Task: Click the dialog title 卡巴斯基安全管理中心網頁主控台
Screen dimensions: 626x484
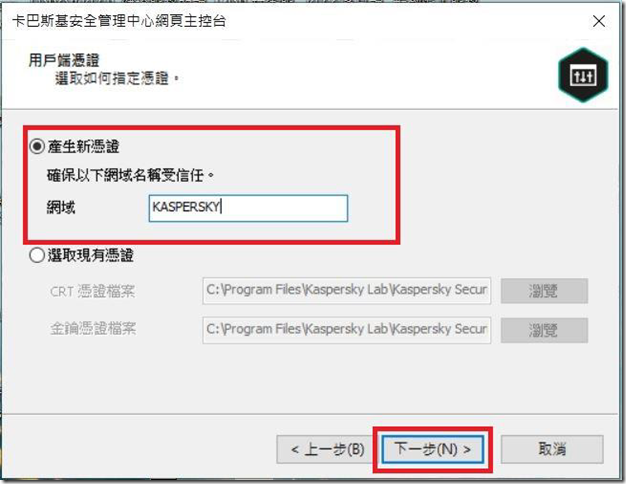Action: click(119, 21)
